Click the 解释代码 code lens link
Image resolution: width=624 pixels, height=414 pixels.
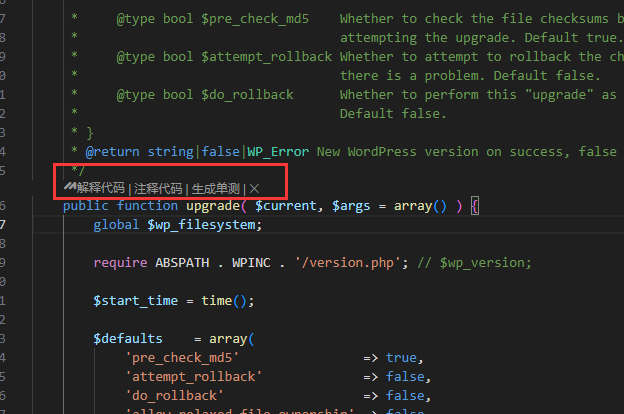100,188
